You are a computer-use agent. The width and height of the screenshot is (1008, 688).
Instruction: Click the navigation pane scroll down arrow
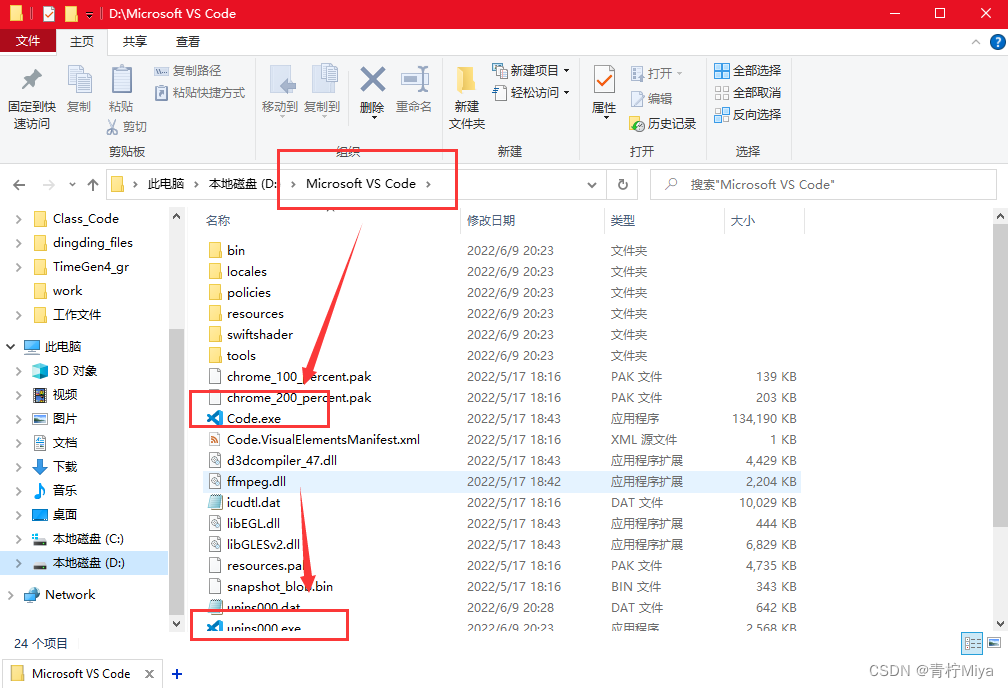click(x=176, y=623)
